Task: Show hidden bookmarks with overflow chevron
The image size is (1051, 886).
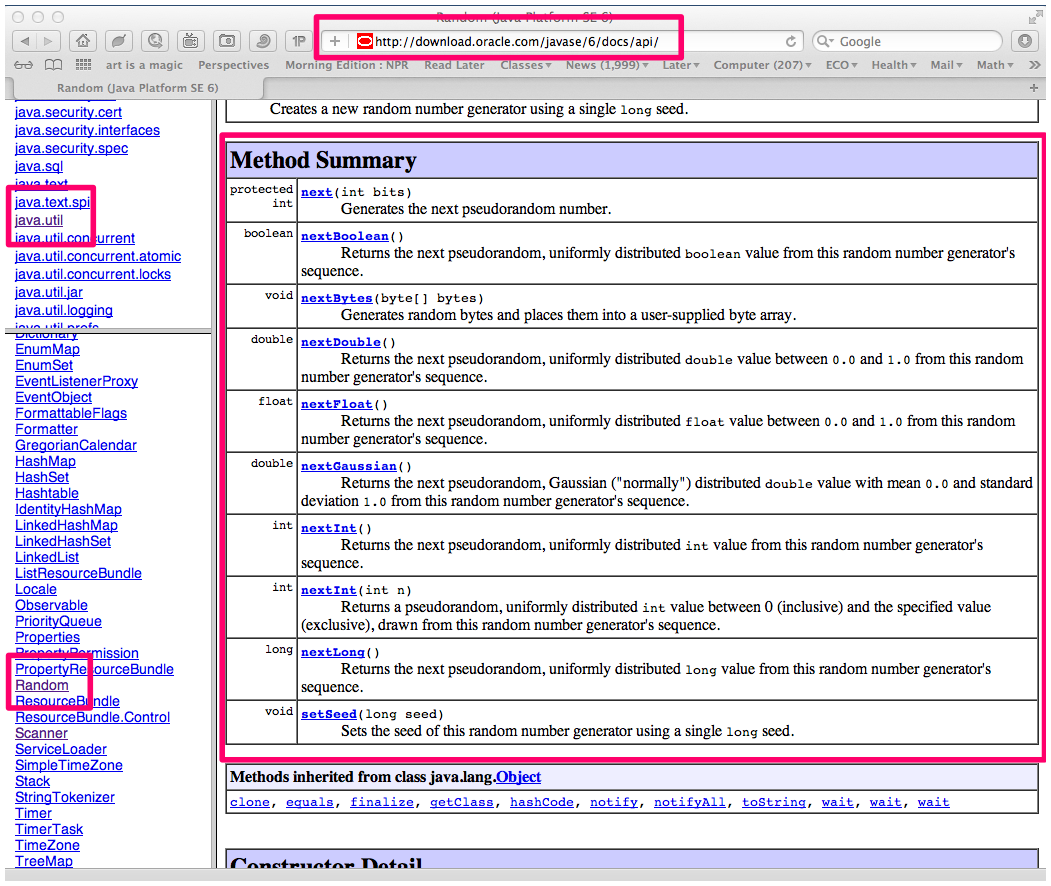Action: [1034, 65]
